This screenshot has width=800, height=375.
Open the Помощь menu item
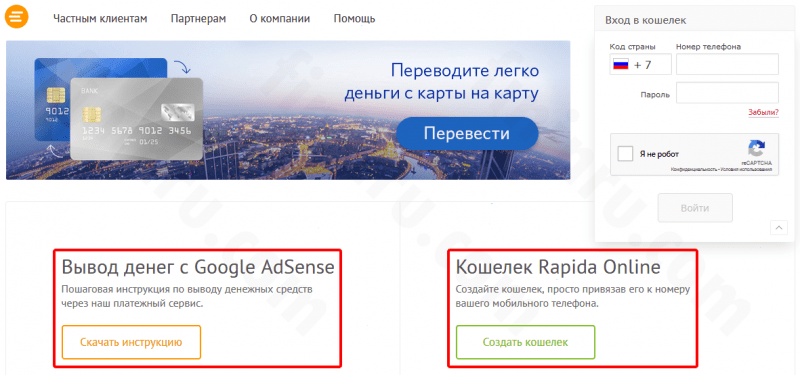pyautogui.click(x=355, y=19)
